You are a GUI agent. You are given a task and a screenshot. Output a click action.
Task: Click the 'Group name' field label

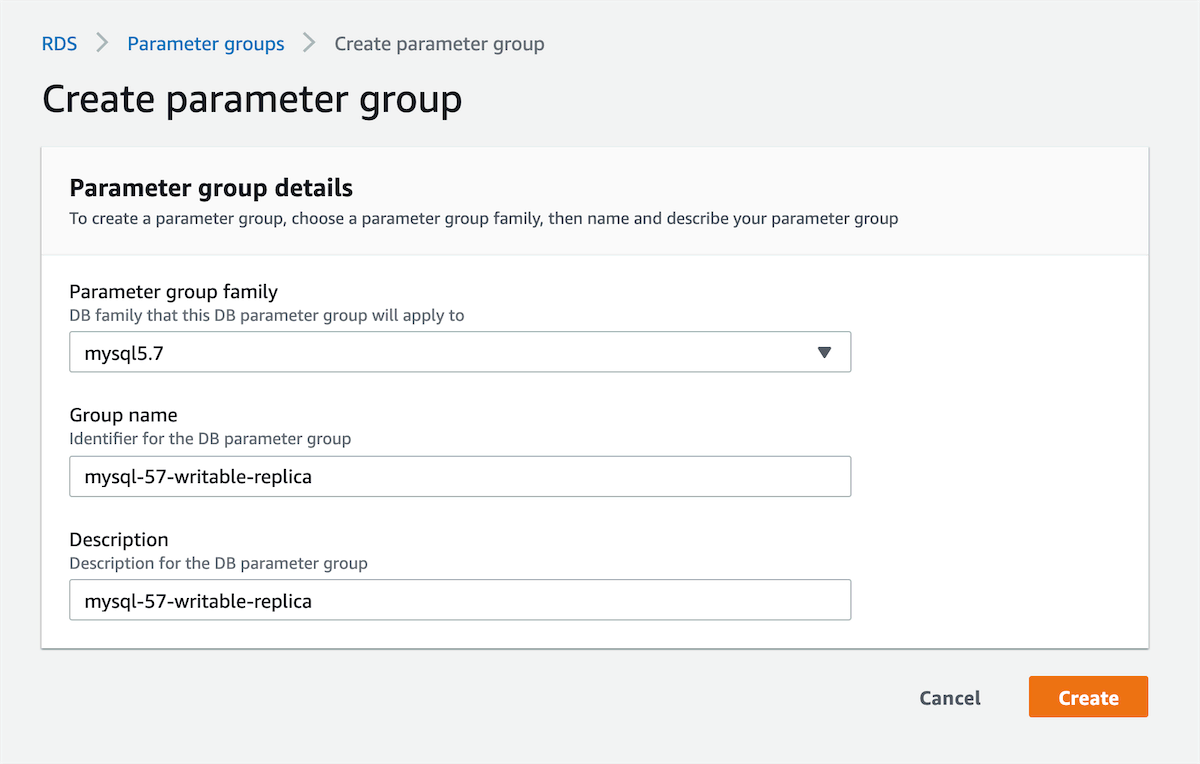[x=123, y=415]
